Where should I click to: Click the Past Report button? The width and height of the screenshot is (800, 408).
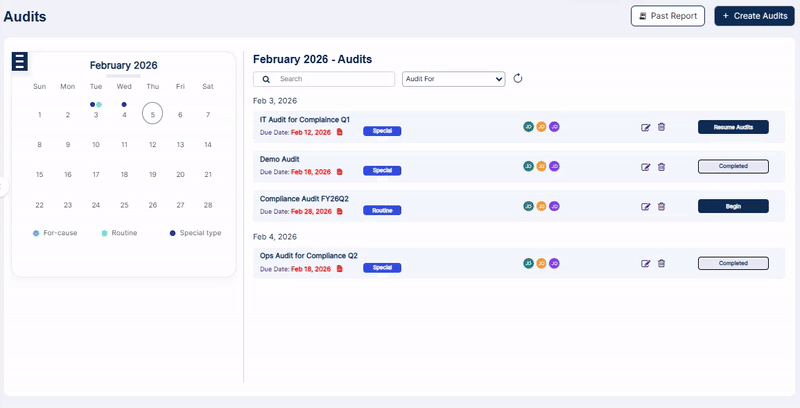click(x=668, y=16)
